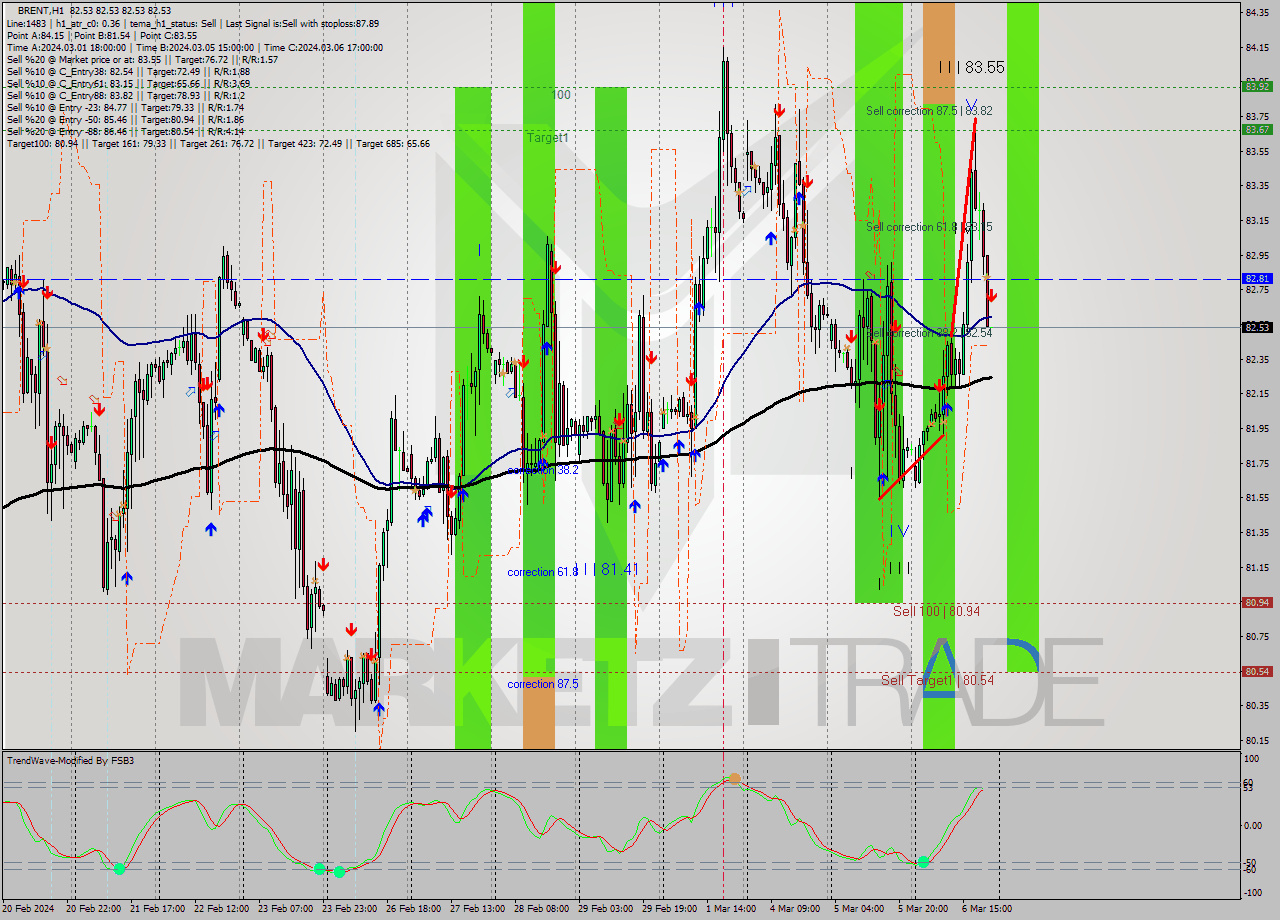1280x920 pixels.
Task: Click the red 80.54 price tag
Action: pos(1257,672)
